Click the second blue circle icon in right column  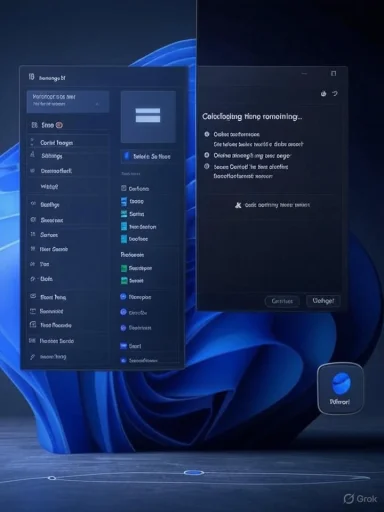pos(123,312)
